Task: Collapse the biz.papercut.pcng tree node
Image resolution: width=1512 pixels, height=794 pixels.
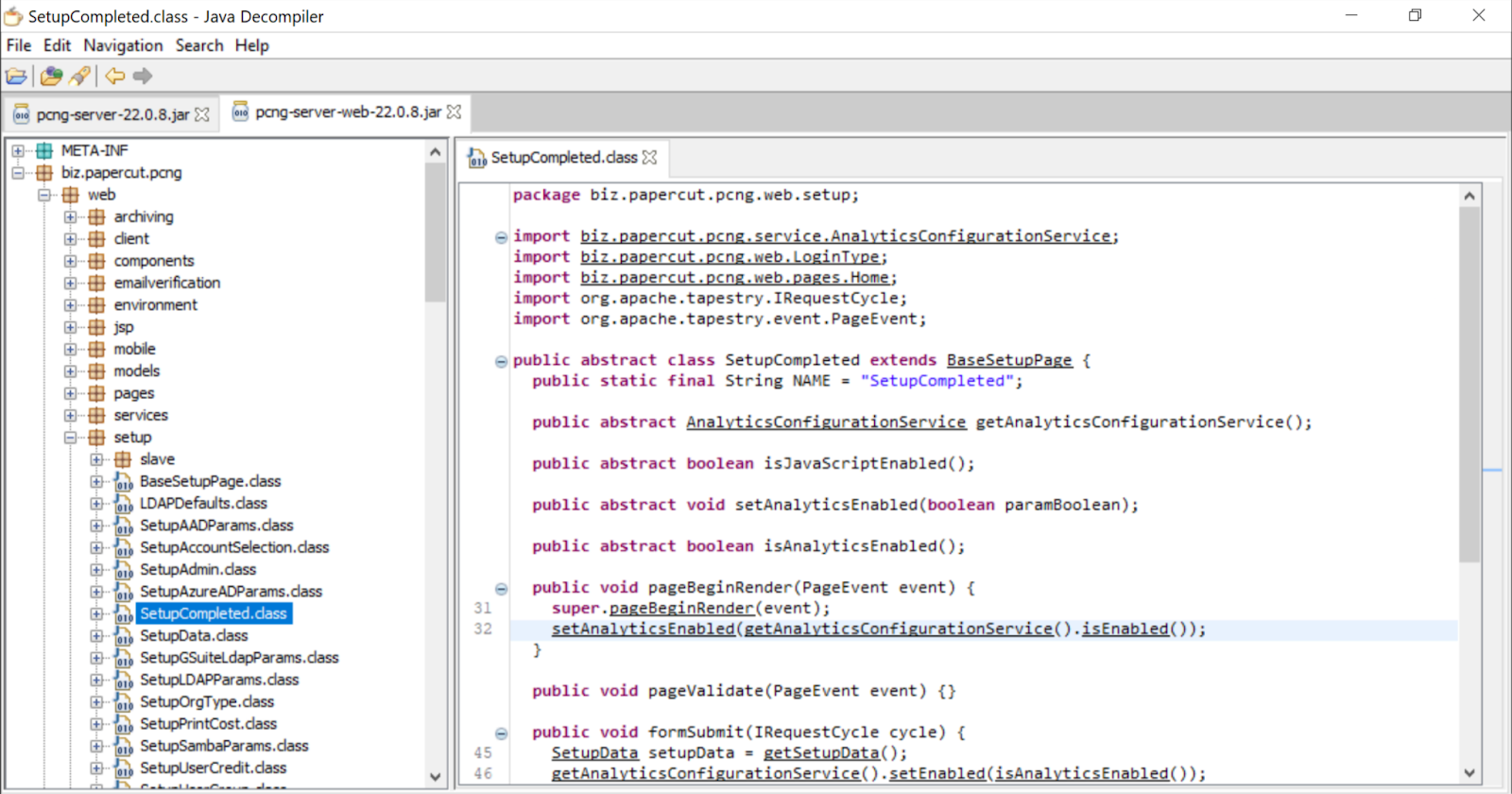Action: (x=18, y=173)
